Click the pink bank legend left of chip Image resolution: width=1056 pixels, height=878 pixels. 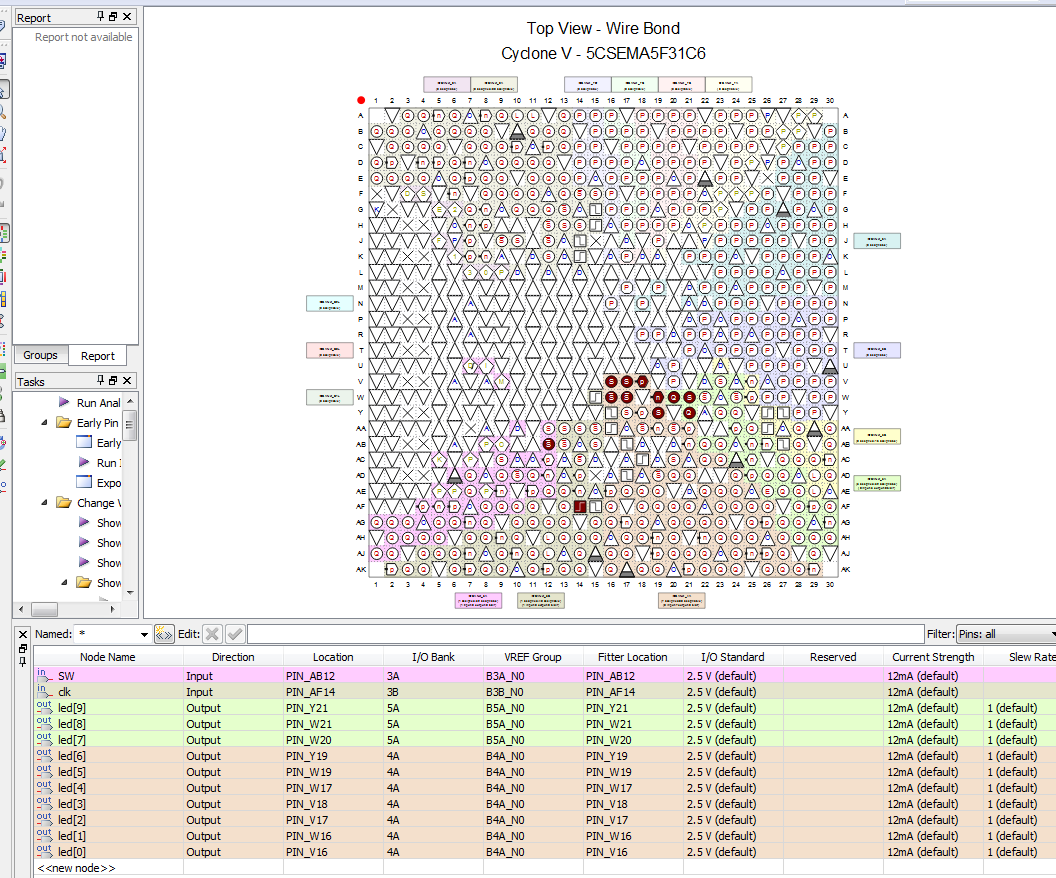coord(329,351)
